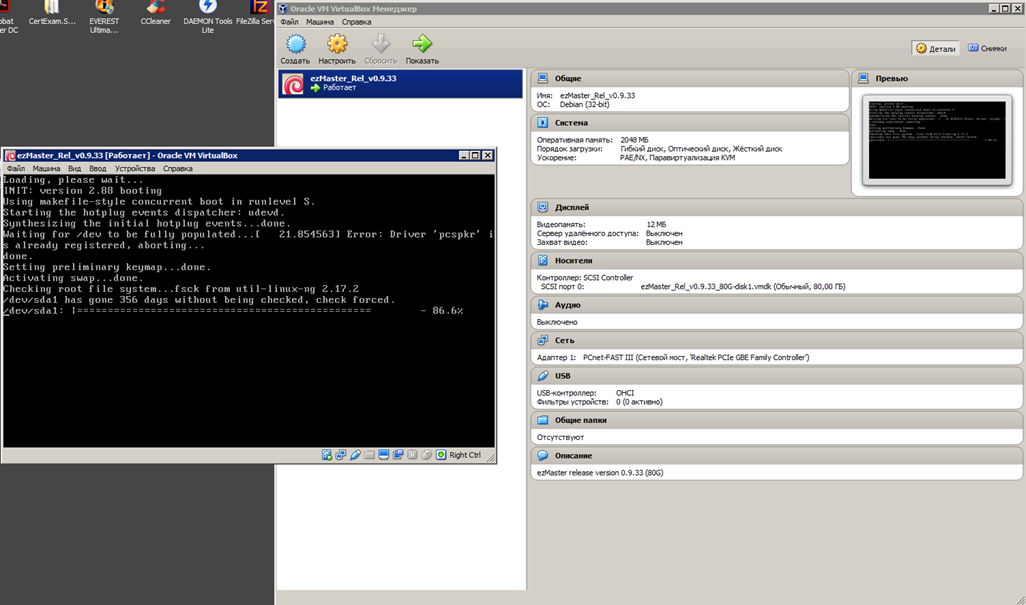The width and height of the screenshot is (1026, 605).
Task: Open the Общие section header
Action: pos(690,78)
